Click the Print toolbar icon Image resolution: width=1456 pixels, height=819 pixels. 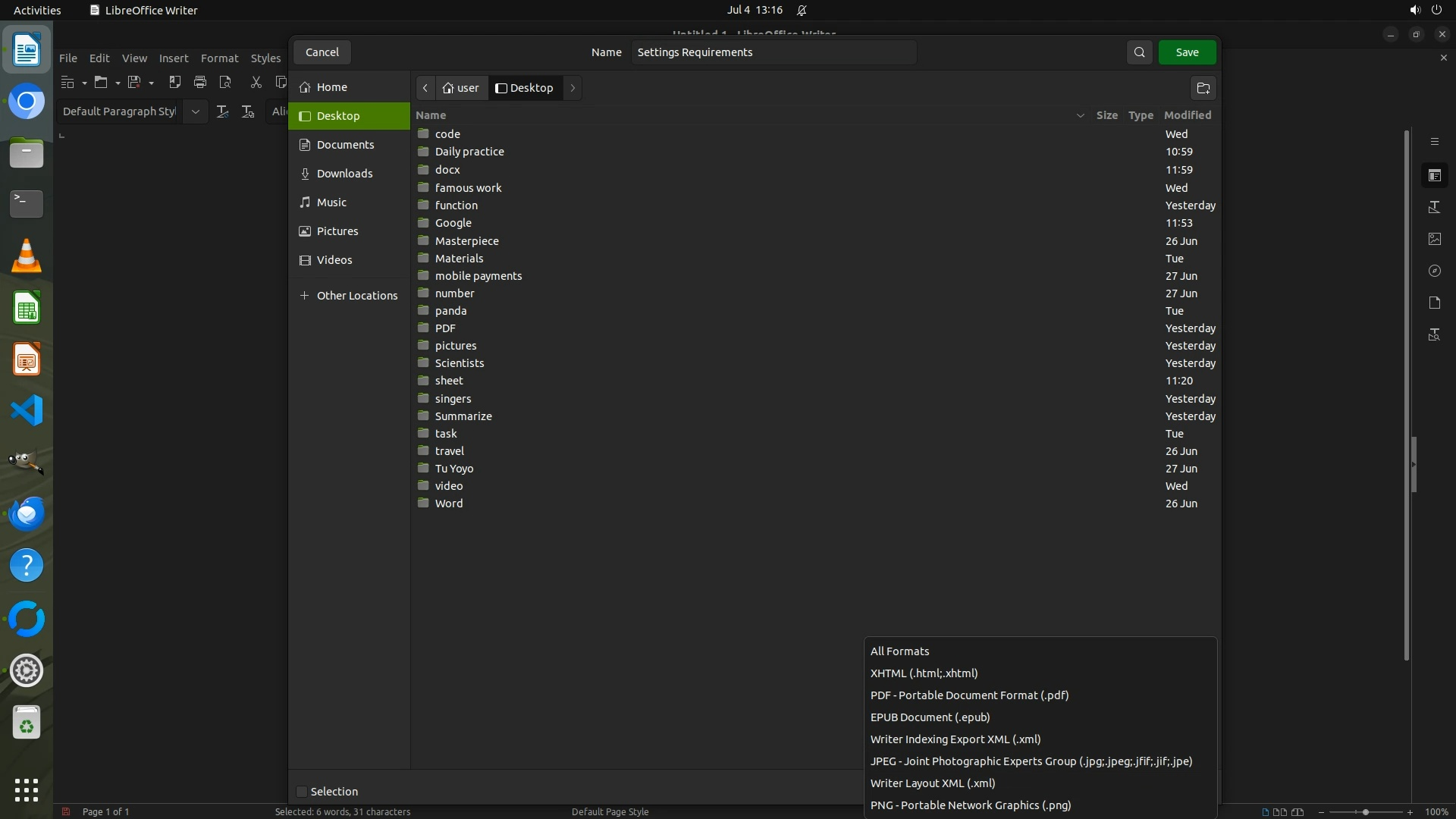[x=200, y=82]
